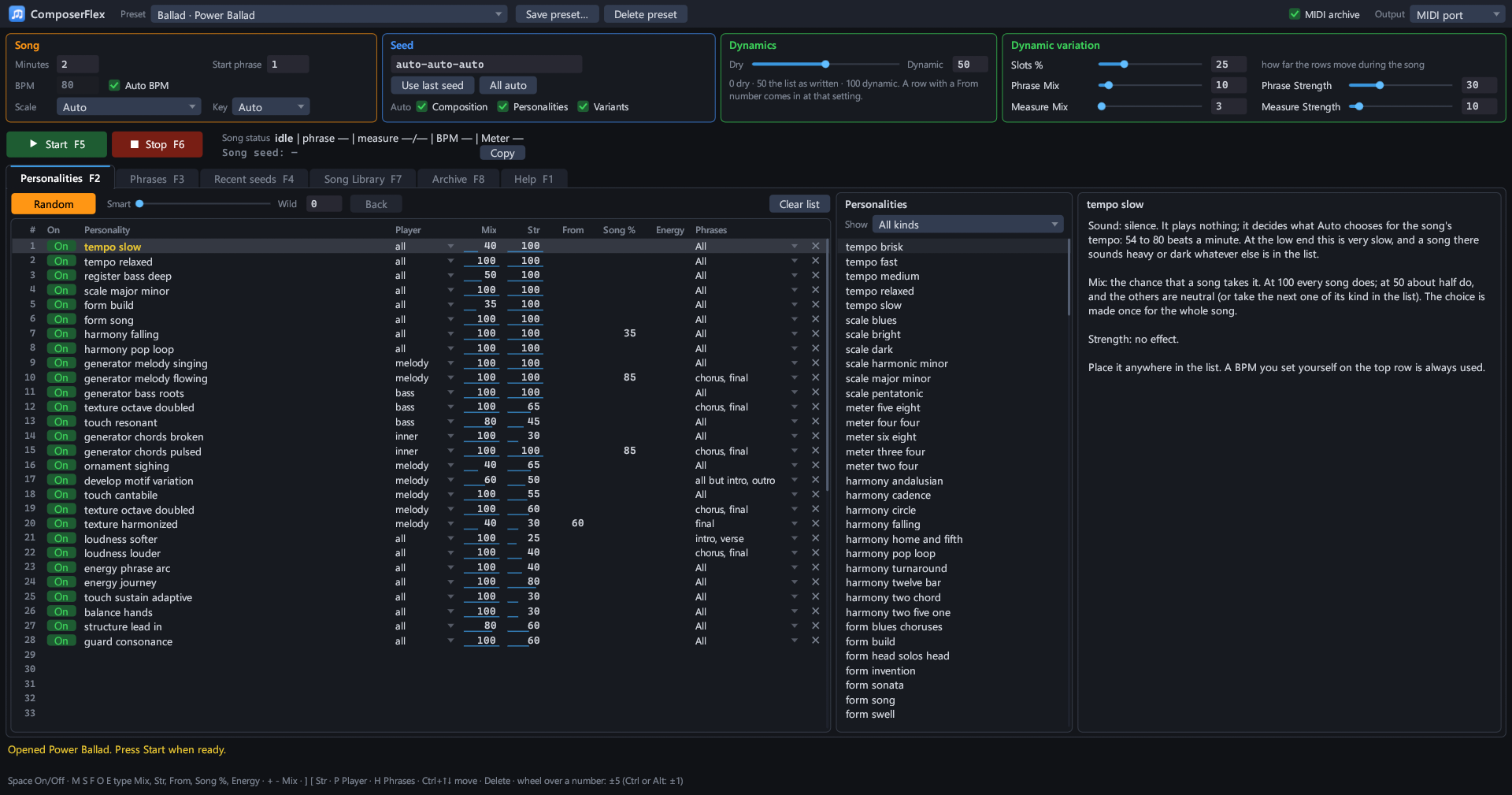Toggle Auto BPM checkbox
This screenshot has width=1512, height=795.
click(114, 85)
